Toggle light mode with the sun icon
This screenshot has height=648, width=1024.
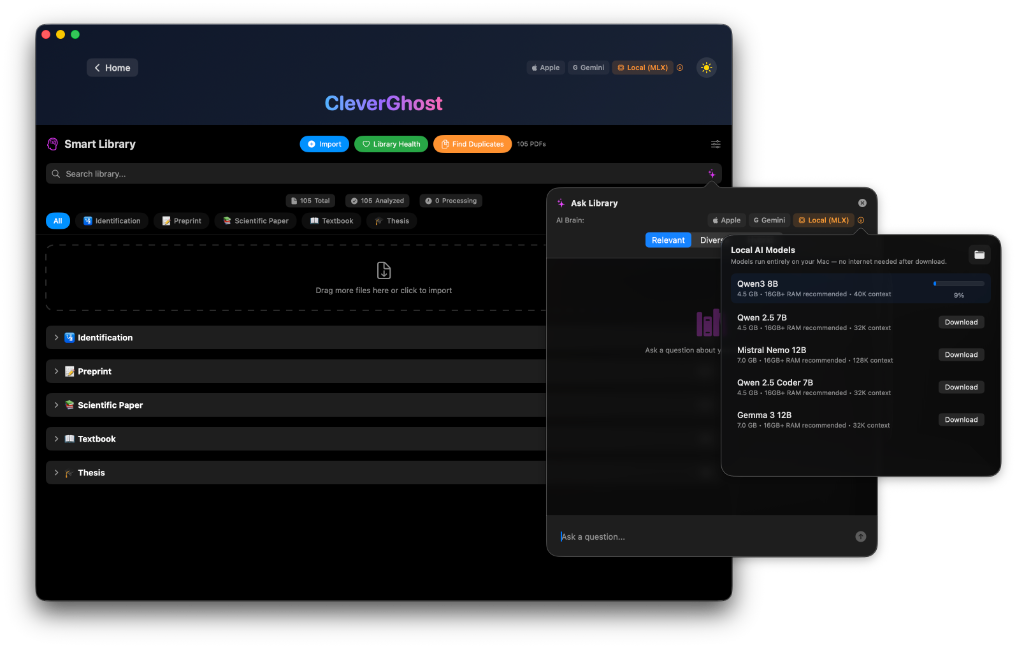pos(706,68)
